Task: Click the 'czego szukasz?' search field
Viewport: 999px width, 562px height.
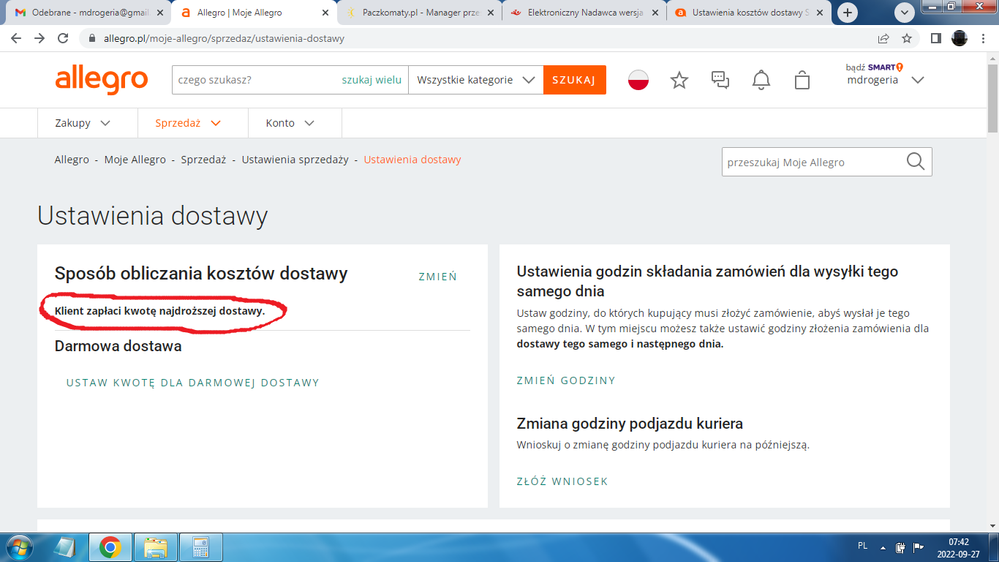Action: (255, 80)
